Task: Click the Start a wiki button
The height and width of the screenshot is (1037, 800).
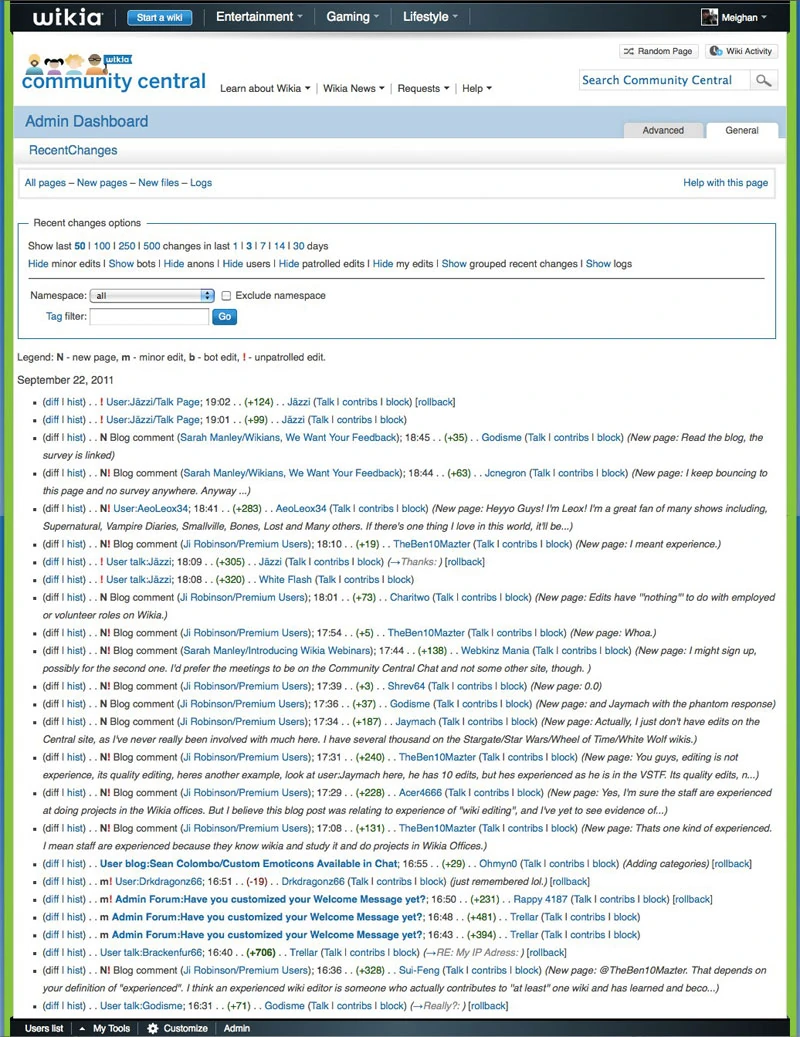Action: pos(159,17)
